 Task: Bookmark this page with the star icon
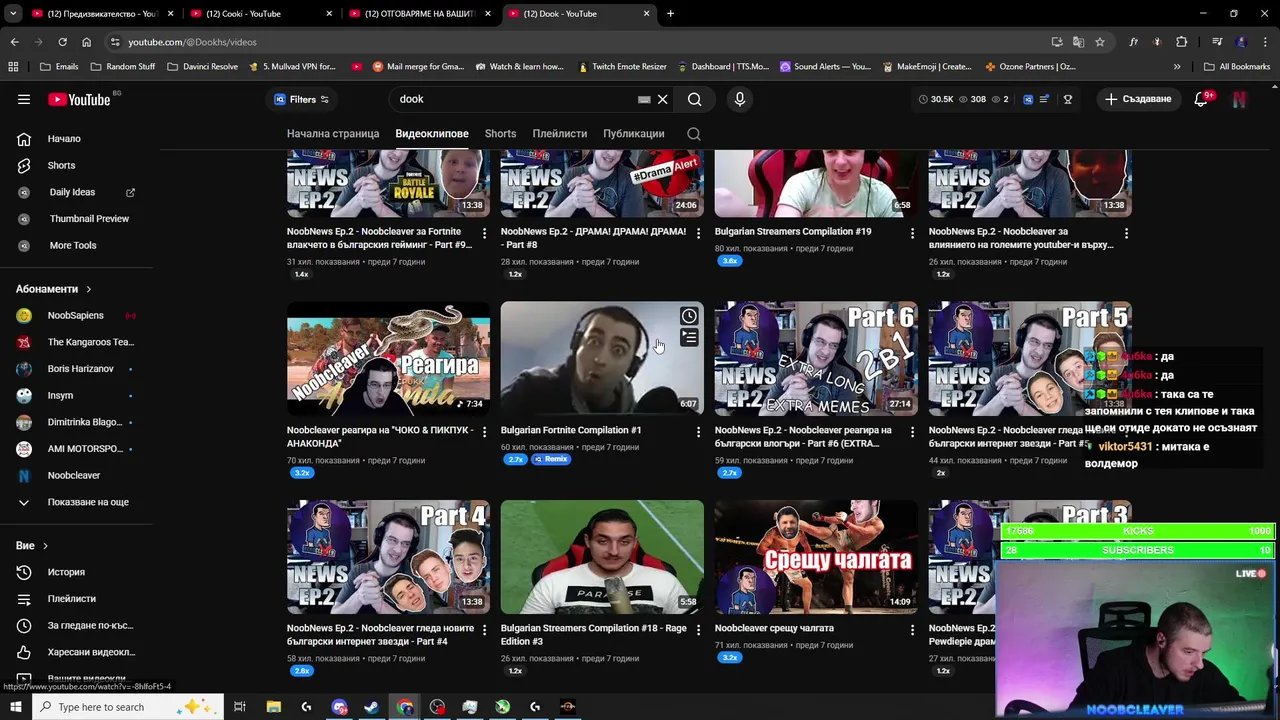click(1100, 42)
